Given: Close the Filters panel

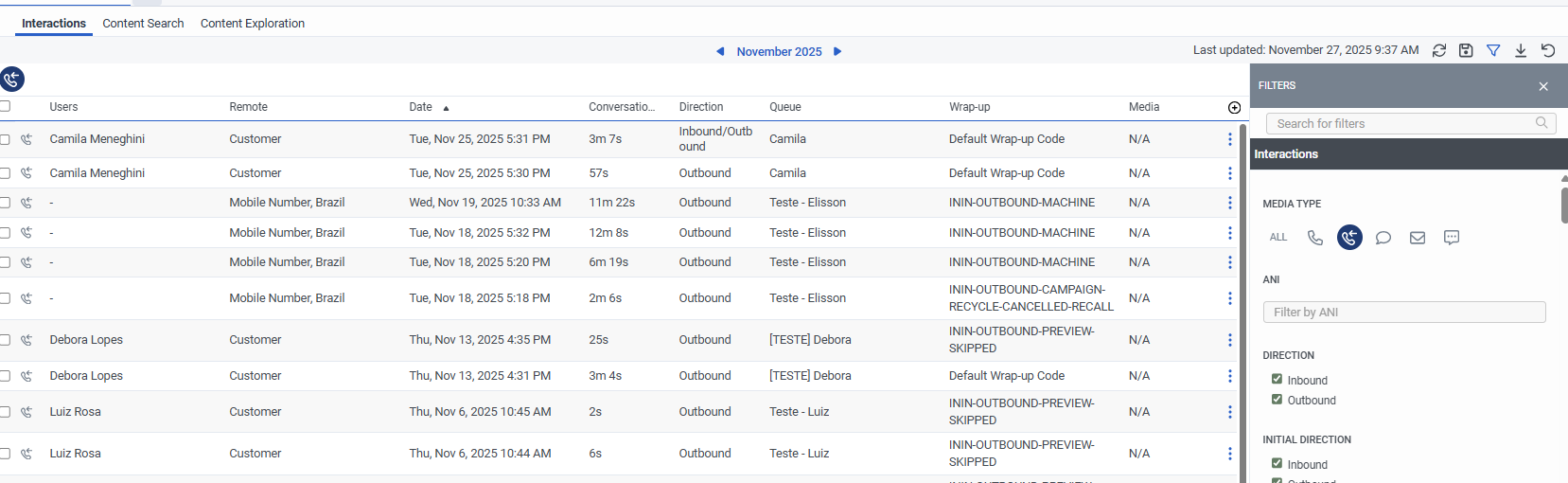Looking at the screenshot, I should click(x=1543, y=86).
